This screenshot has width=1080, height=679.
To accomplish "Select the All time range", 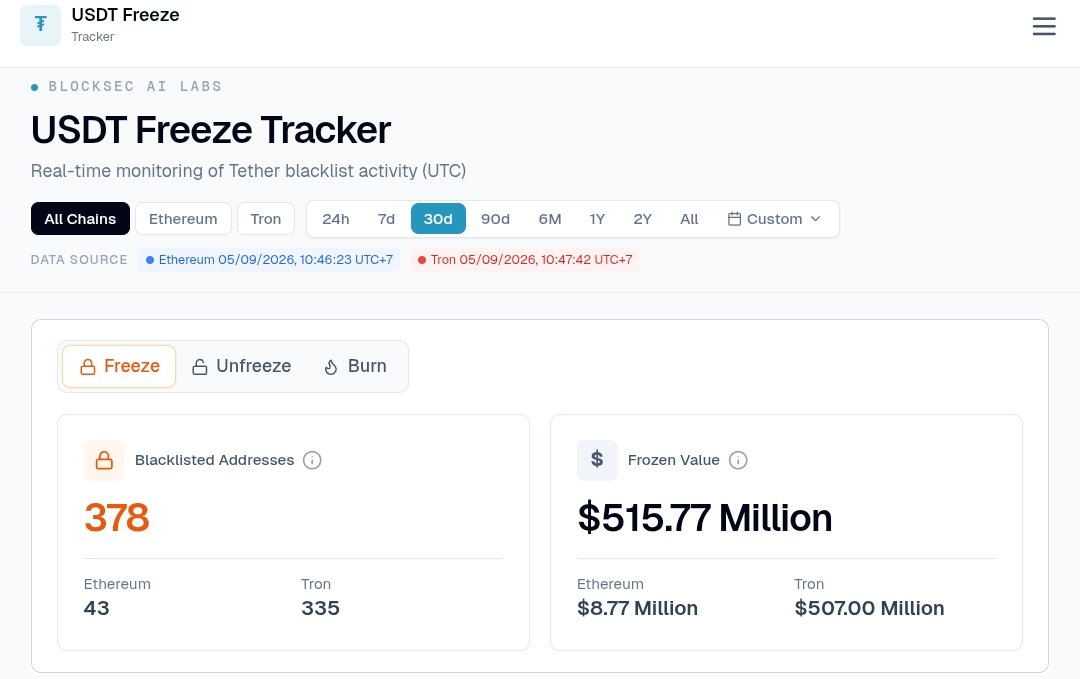I will [689, 219].
